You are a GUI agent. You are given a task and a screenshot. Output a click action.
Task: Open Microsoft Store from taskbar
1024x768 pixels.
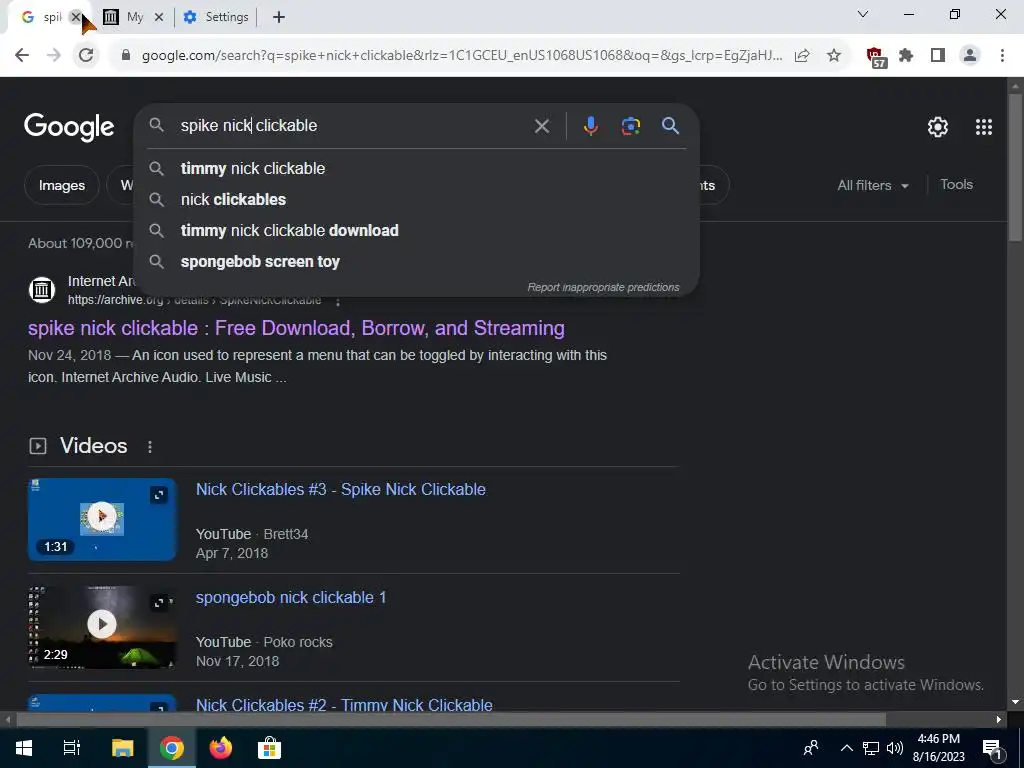coord(269,748)
